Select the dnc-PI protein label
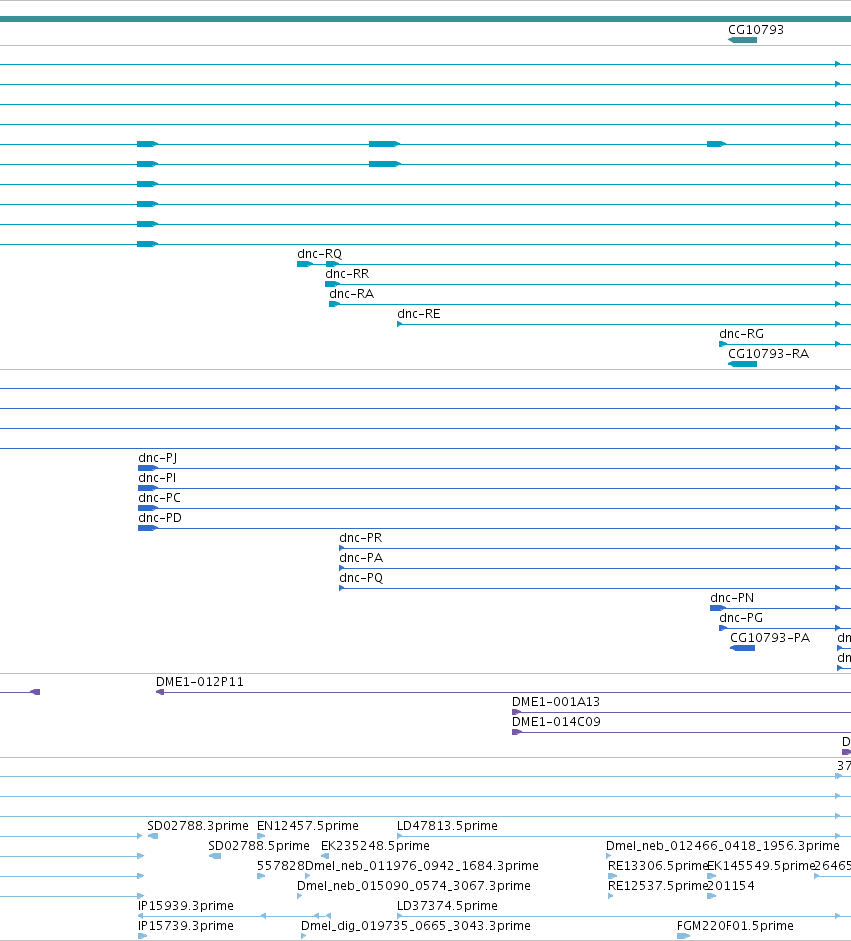The image size is (851, 941). tap(157, 478)
